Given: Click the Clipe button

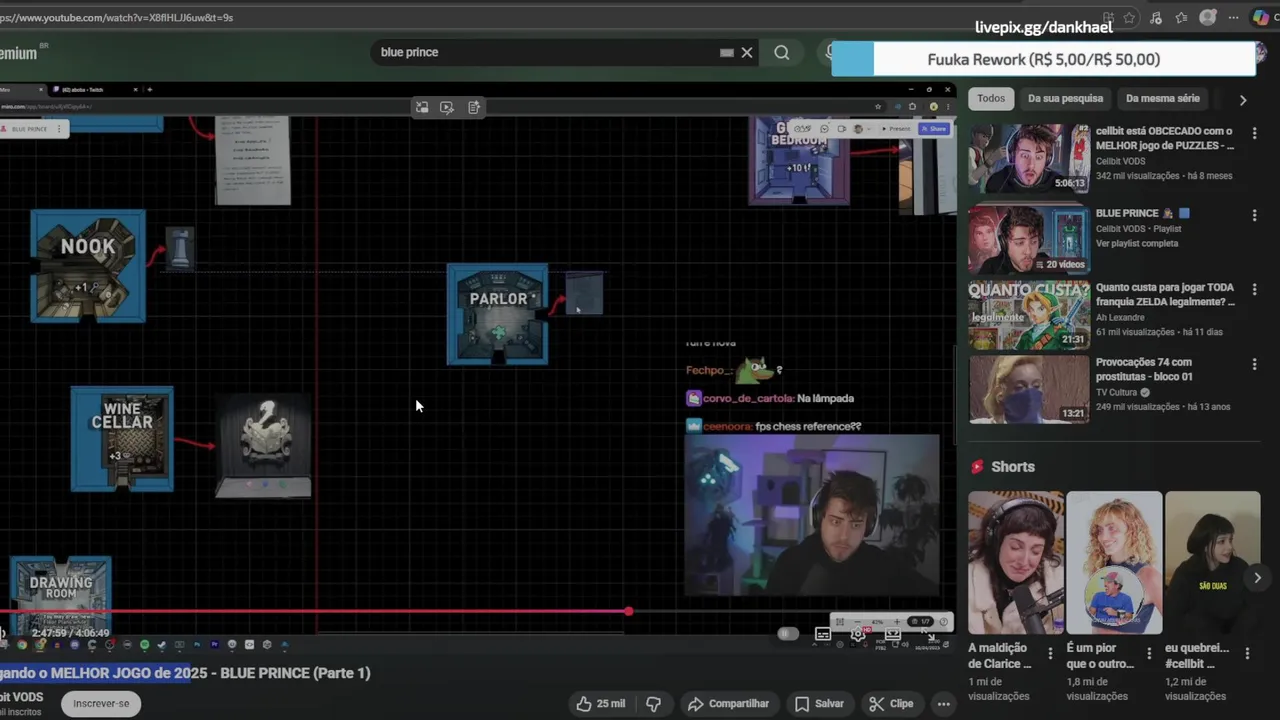Looking at the screenshot, I should click(x=891, y=704).
